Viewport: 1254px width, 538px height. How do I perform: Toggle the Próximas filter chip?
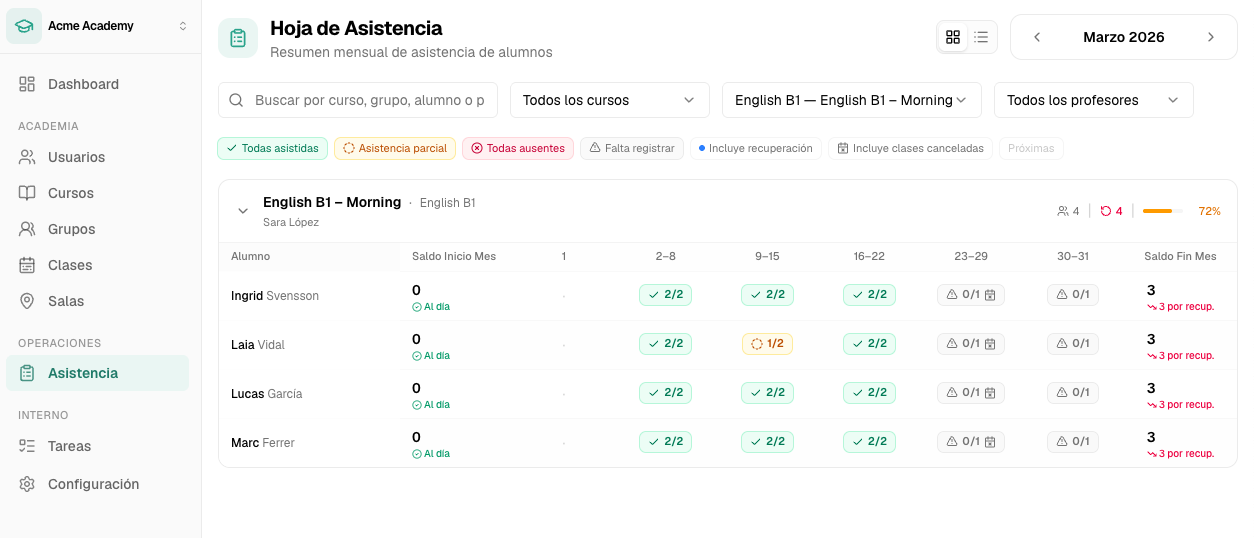(1031, 148)
